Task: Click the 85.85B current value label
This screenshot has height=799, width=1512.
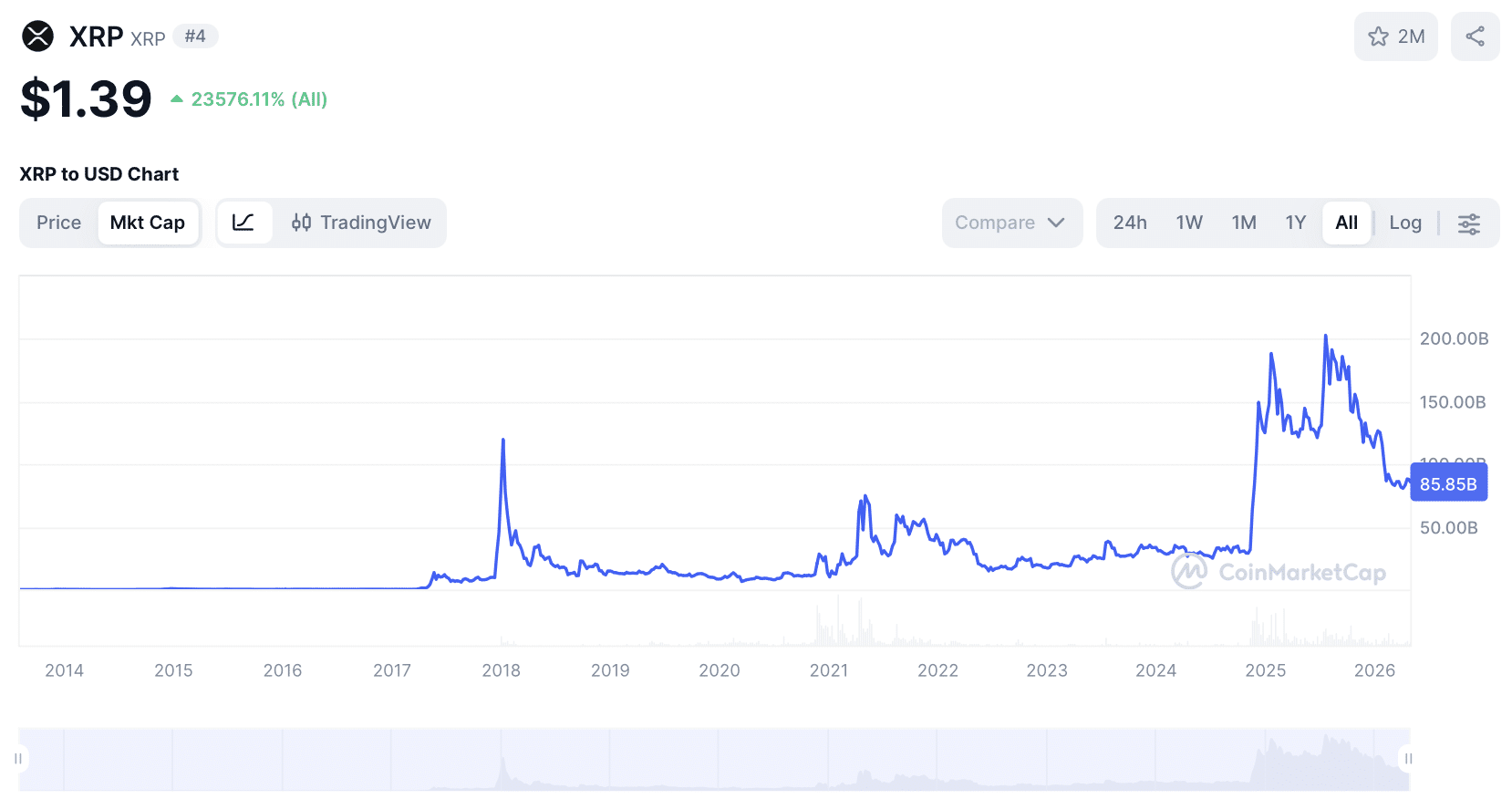Action: pos(1448,483)
